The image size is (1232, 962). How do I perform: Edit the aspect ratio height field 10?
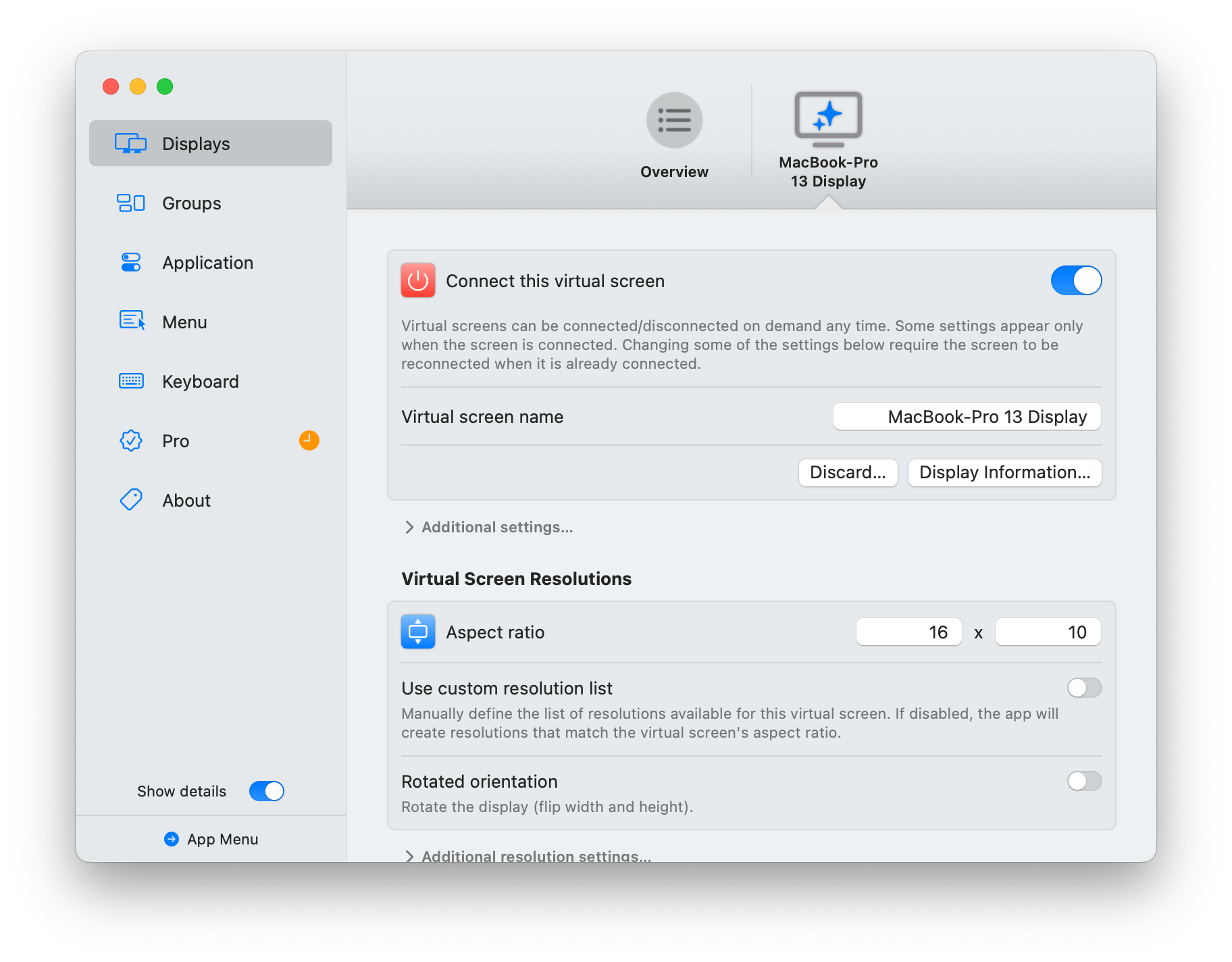[1048, 632]
